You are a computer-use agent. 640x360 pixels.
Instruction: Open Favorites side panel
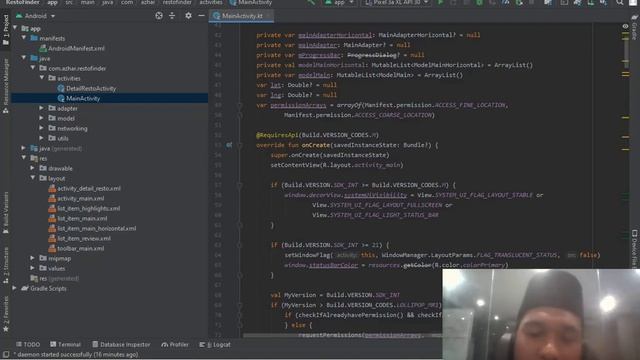5,314
